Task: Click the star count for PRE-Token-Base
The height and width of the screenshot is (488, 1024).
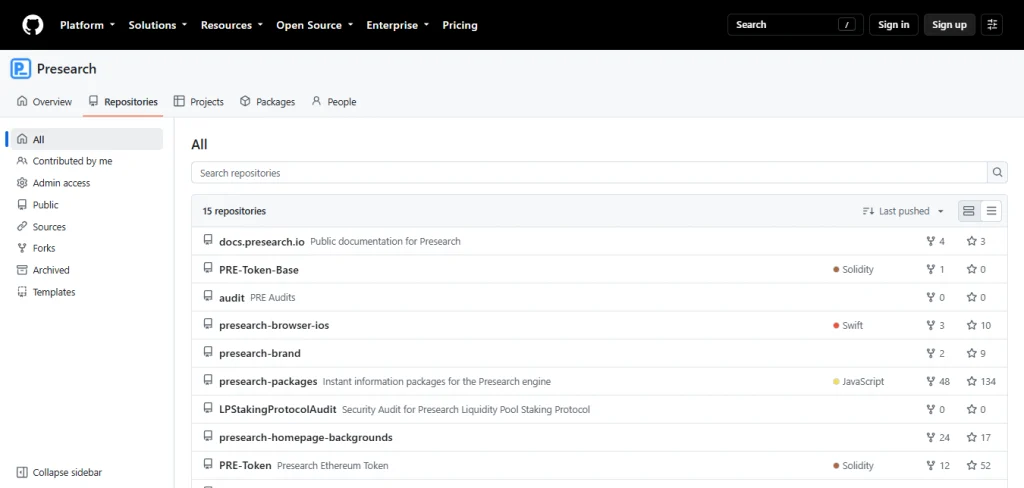Action: 976,269
